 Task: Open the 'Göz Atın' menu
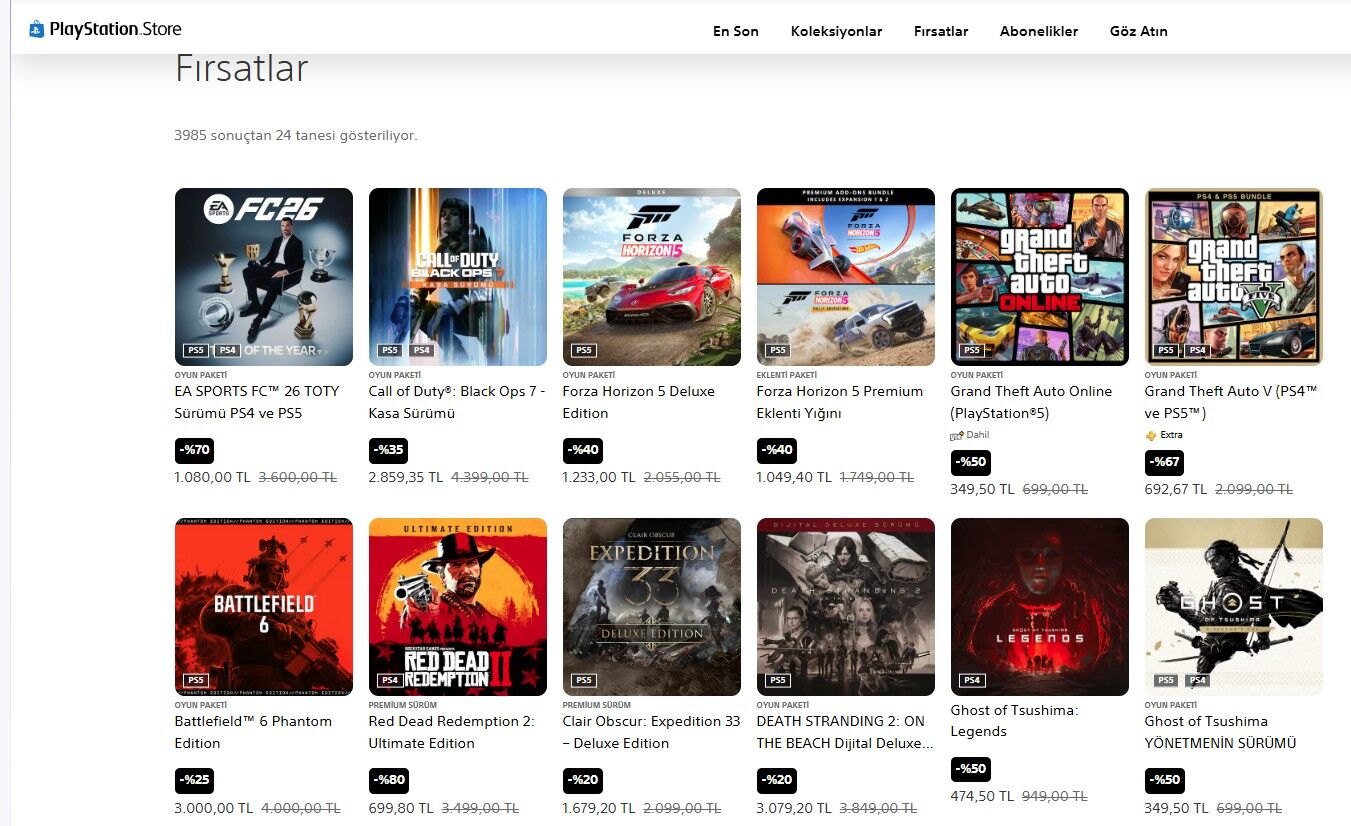point(1137,31)
